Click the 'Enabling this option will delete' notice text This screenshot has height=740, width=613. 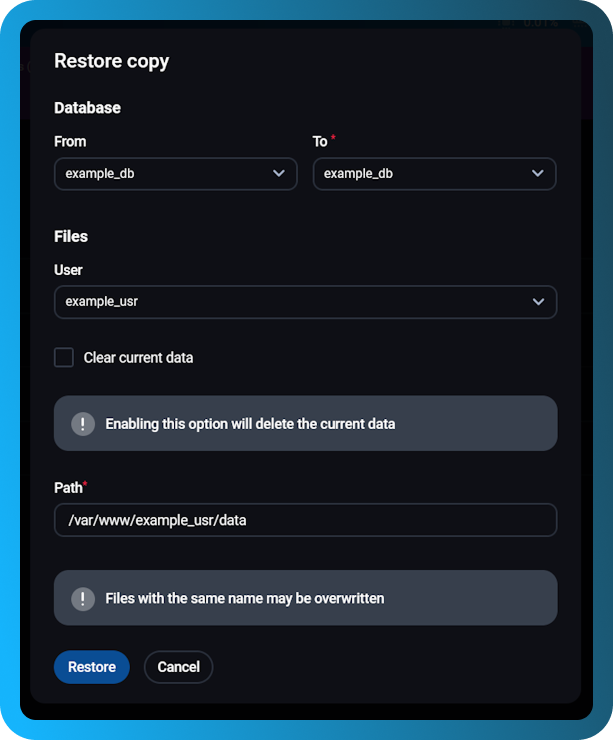[250, 424]
